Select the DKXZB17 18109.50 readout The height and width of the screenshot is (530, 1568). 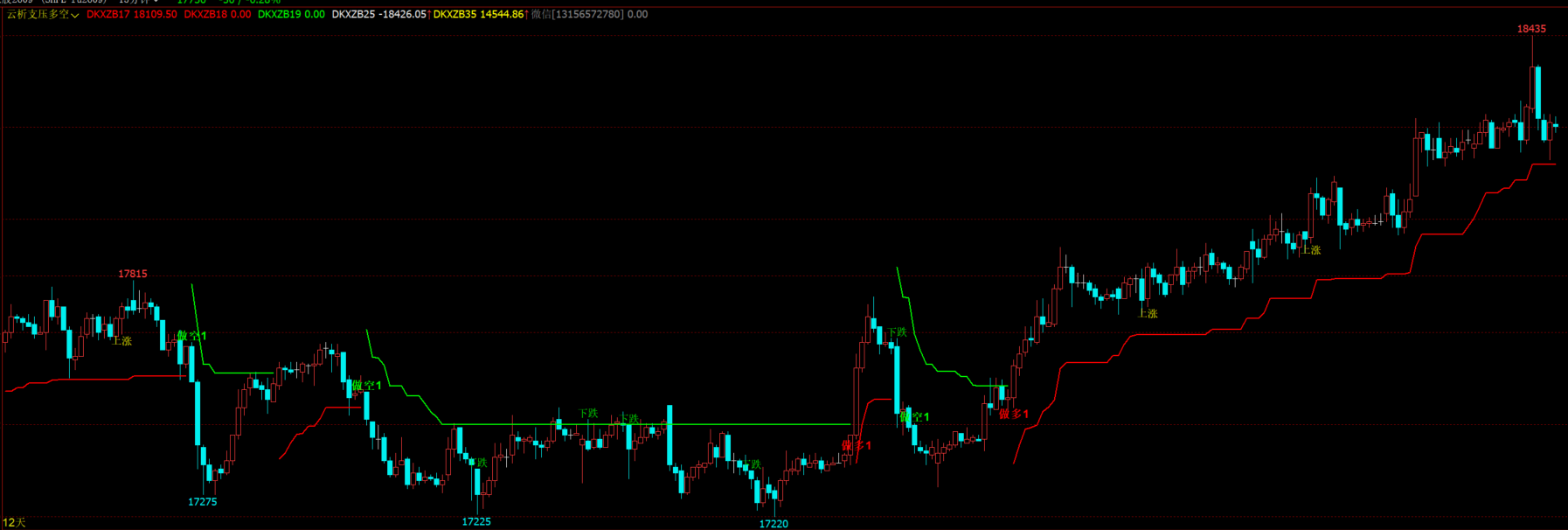[x=131, y=15]
